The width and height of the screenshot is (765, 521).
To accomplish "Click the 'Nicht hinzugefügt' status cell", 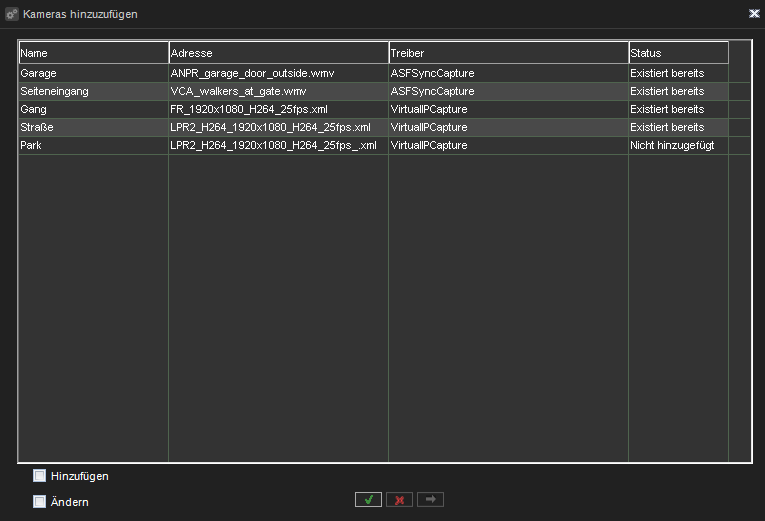I will [673, 145].
